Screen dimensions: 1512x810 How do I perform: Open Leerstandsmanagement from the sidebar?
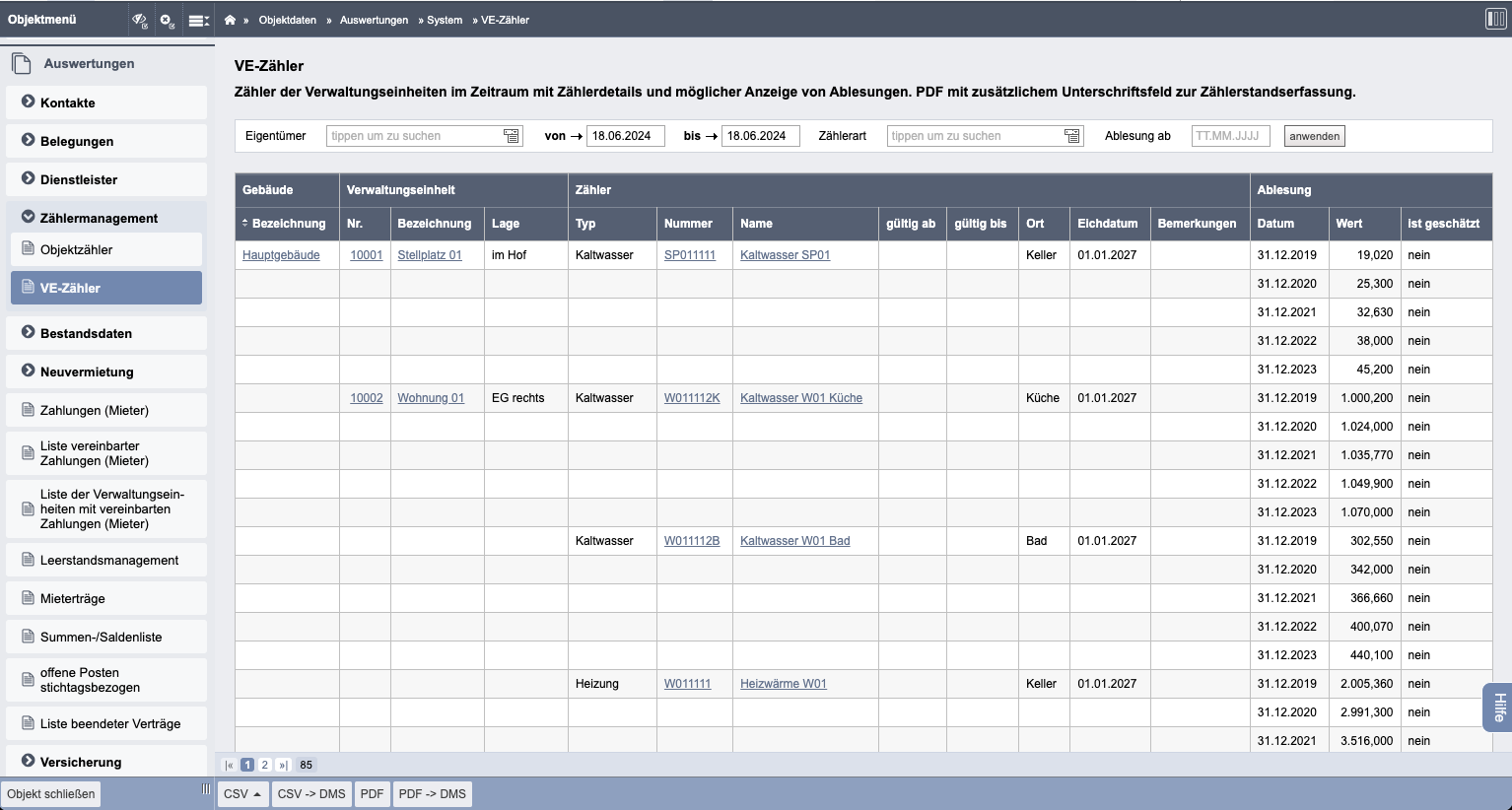click(x=109, y=560)
